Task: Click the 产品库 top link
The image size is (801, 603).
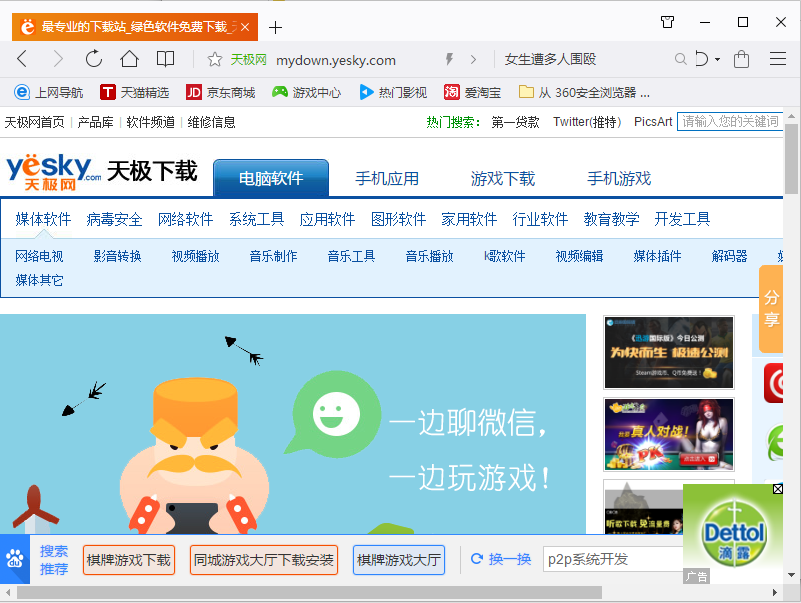Action: click(x=96, y=122)
